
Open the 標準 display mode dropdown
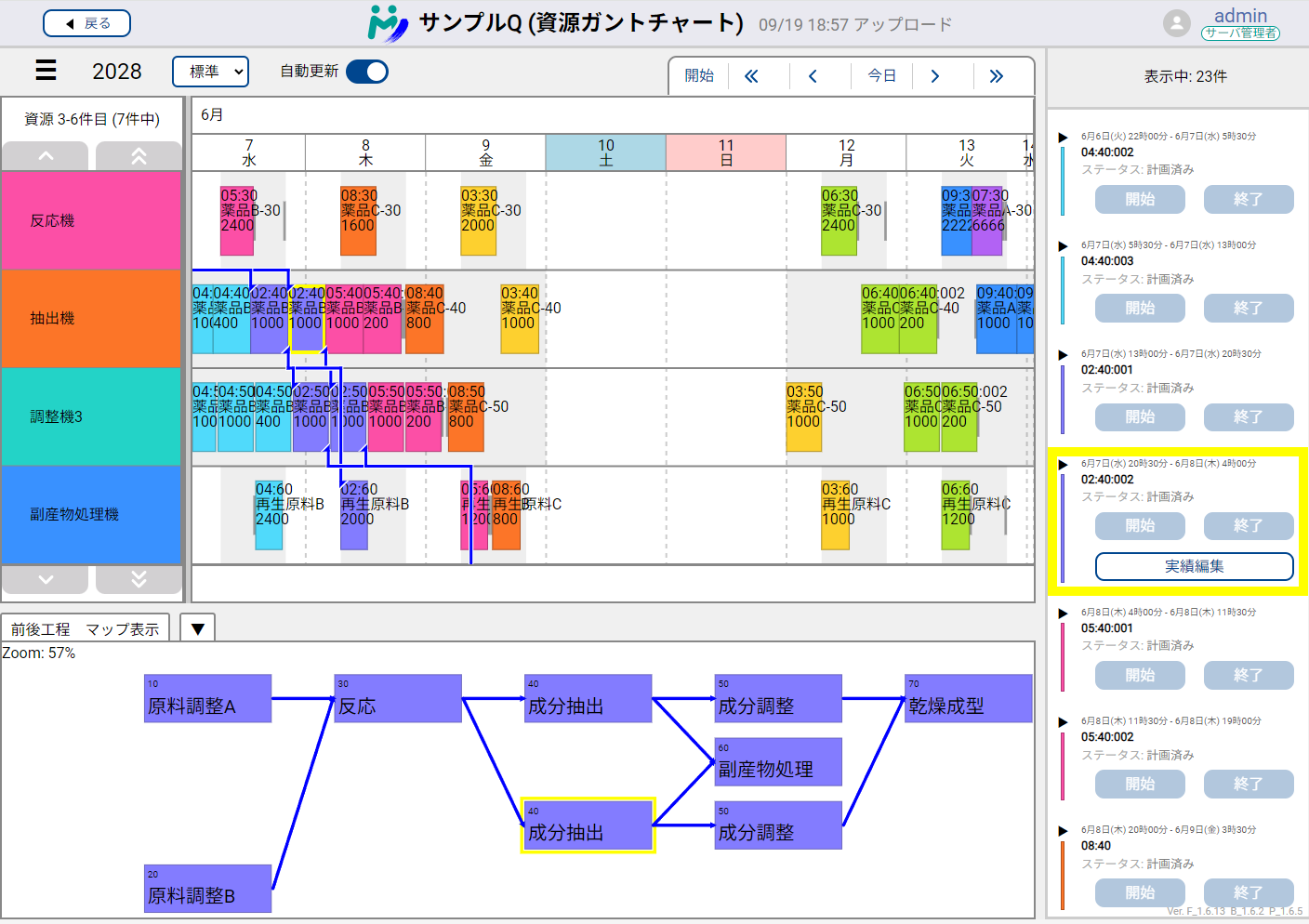click(x=211, y=72)
